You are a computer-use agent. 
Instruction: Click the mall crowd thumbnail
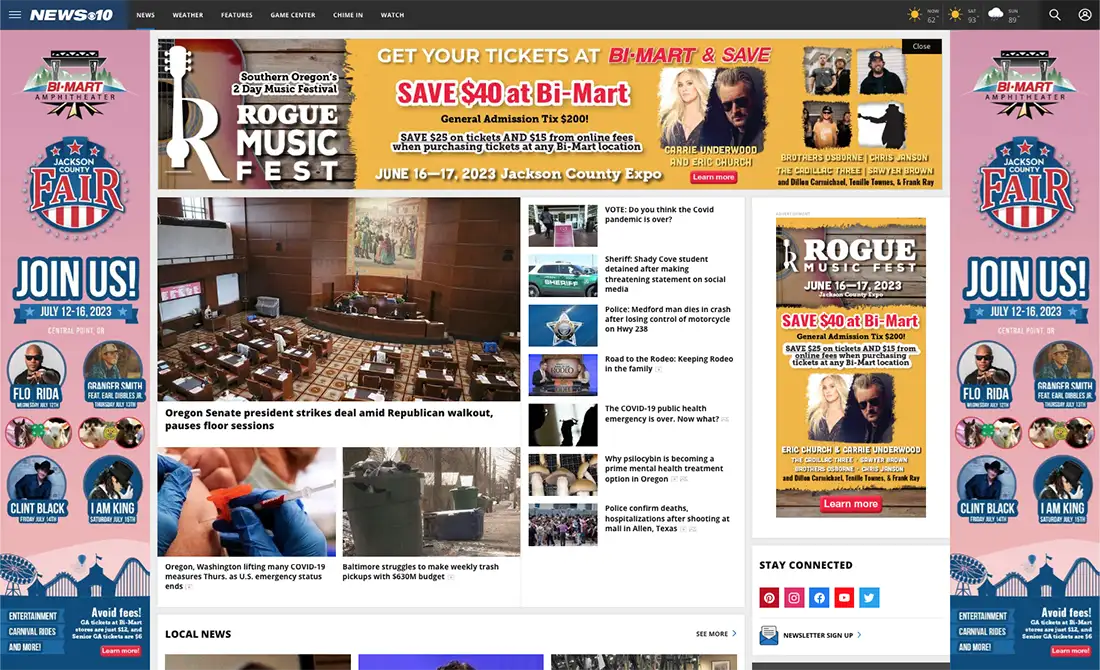(563, 525)
